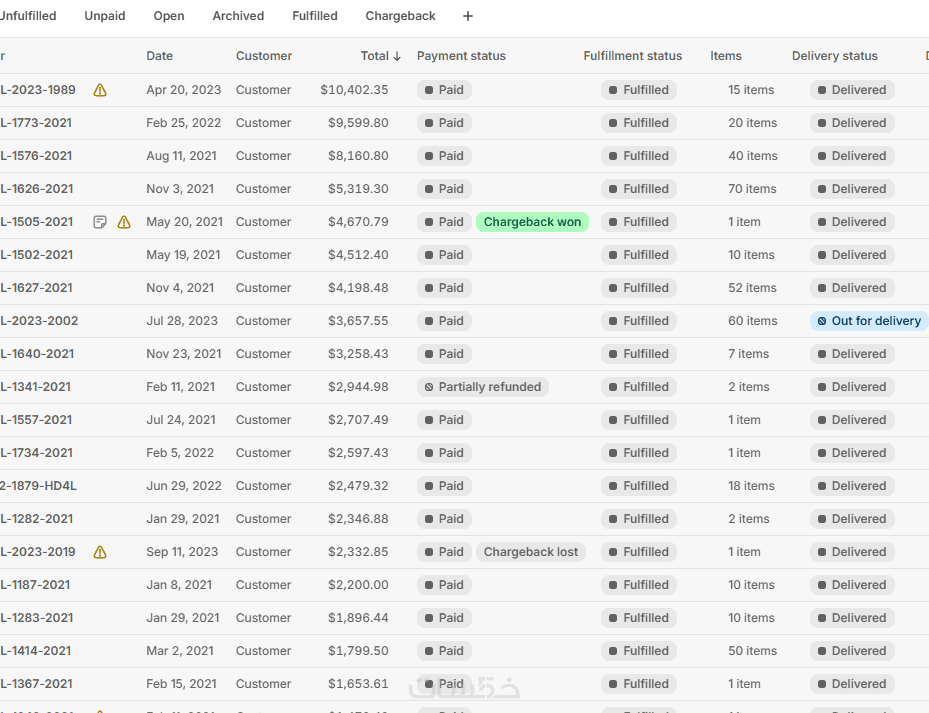Click the Chargeback lost badge
This screenshot has height=713, width=929.
pos(531,552)
